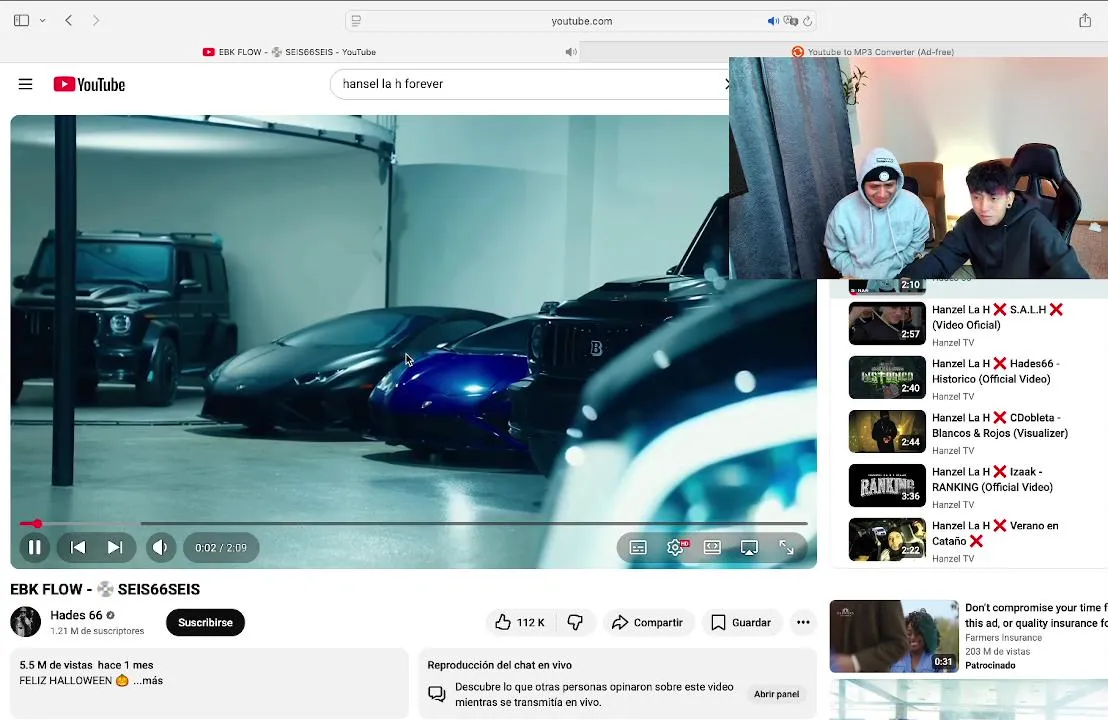Play the Blancos & Rojos thumbnail

pyautogui.click(x=887, y=432)
